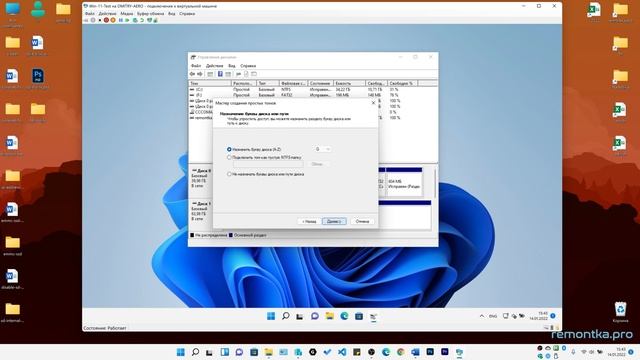This screenshot has height=360, width=640.
Task: Open Word from the host taskbar
Action: 415,352
